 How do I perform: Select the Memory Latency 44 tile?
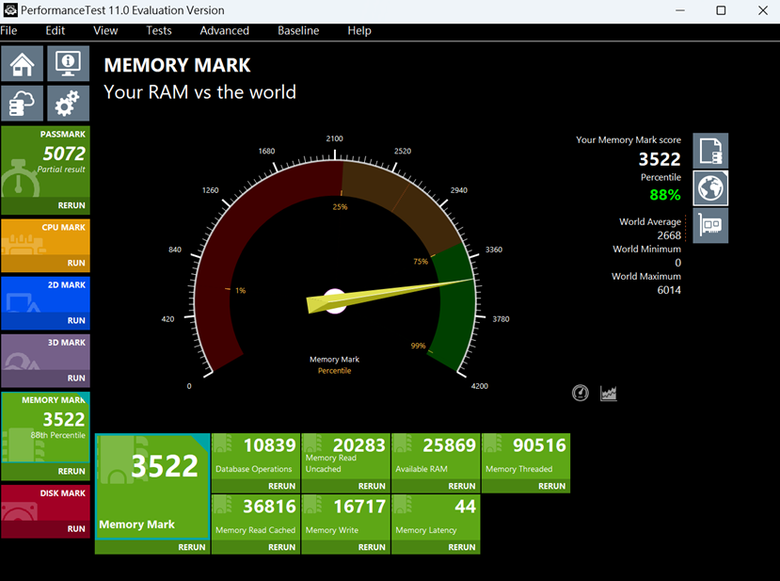pos(436,517)
